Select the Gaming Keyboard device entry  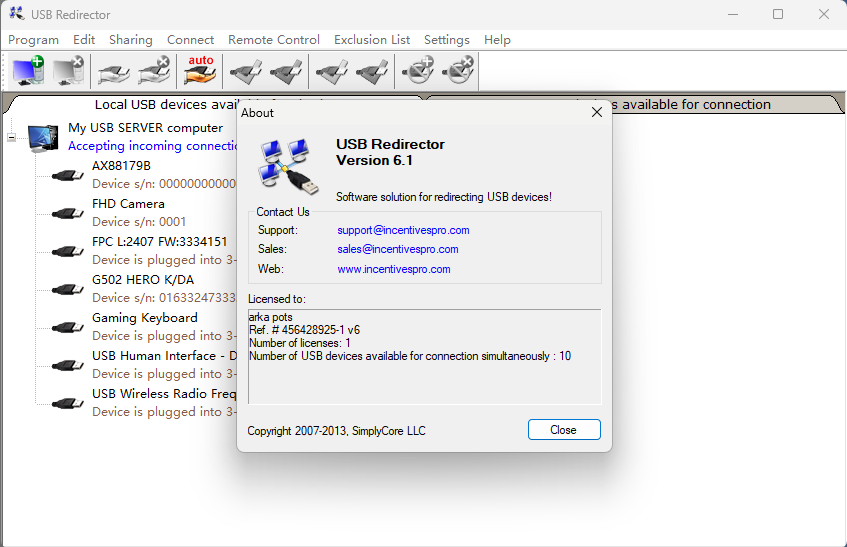point(145,318)
